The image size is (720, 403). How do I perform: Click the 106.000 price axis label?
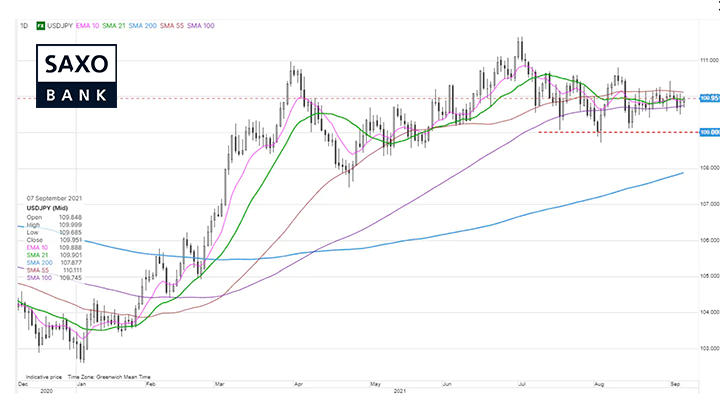pos(709,240)
